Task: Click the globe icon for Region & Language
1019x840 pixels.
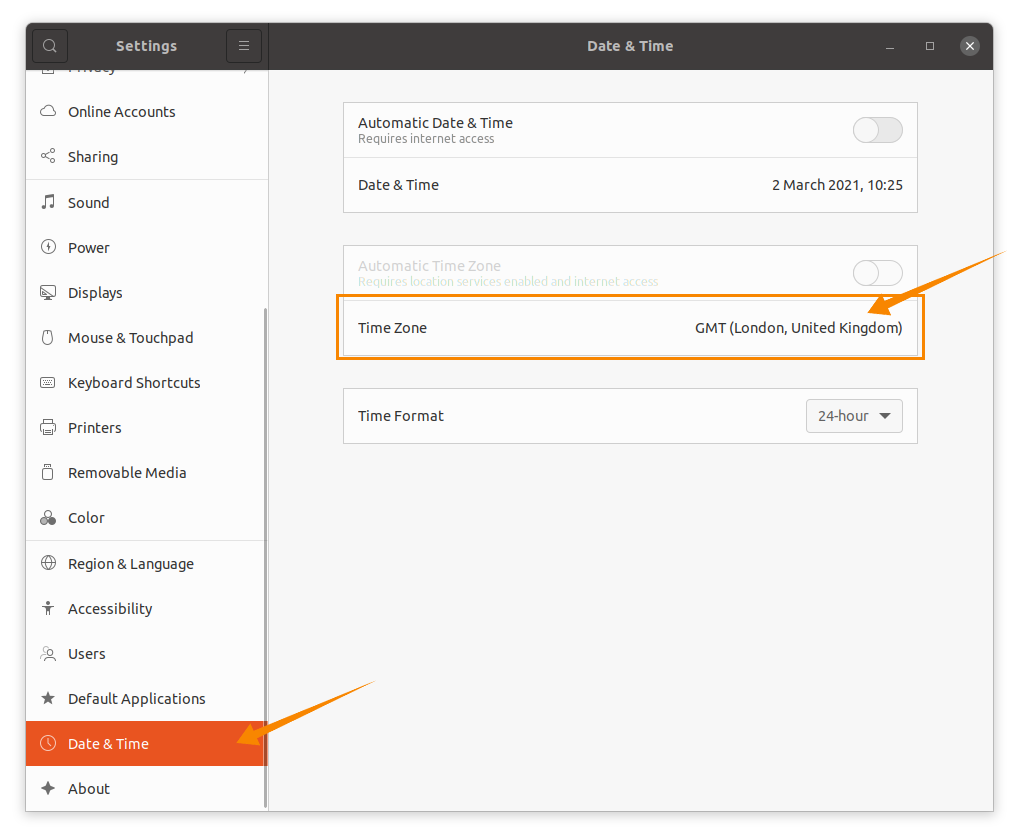Action: (x=48, y=563)
